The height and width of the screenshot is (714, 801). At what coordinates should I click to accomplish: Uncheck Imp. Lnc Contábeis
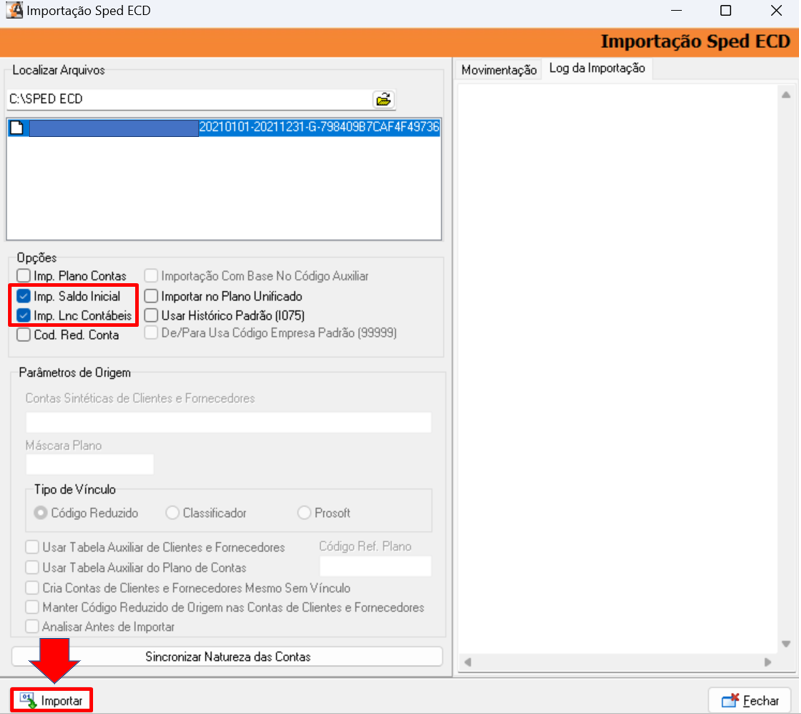tap(23, 316)
